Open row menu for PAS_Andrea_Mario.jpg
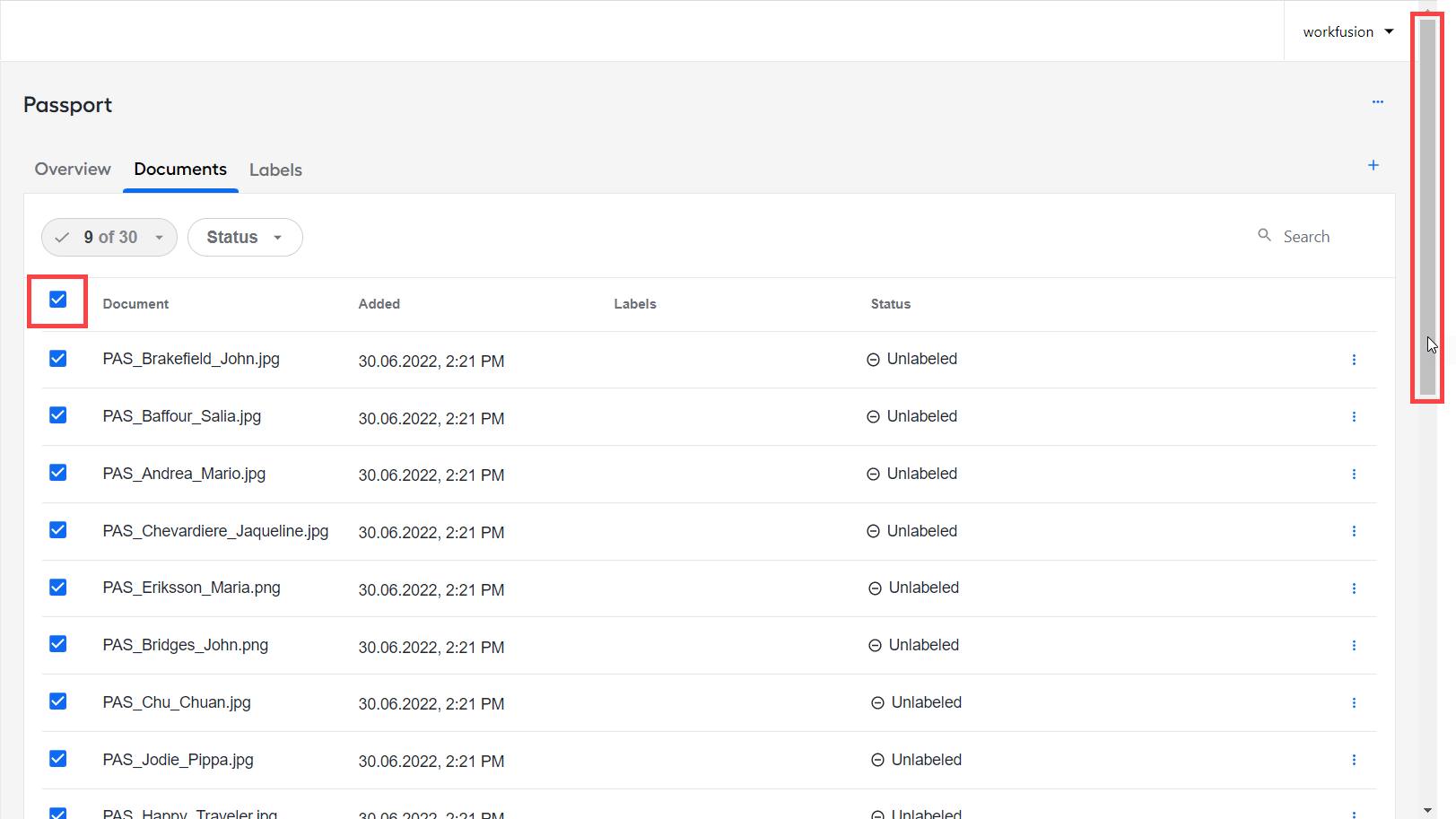 pos(1354,474)
